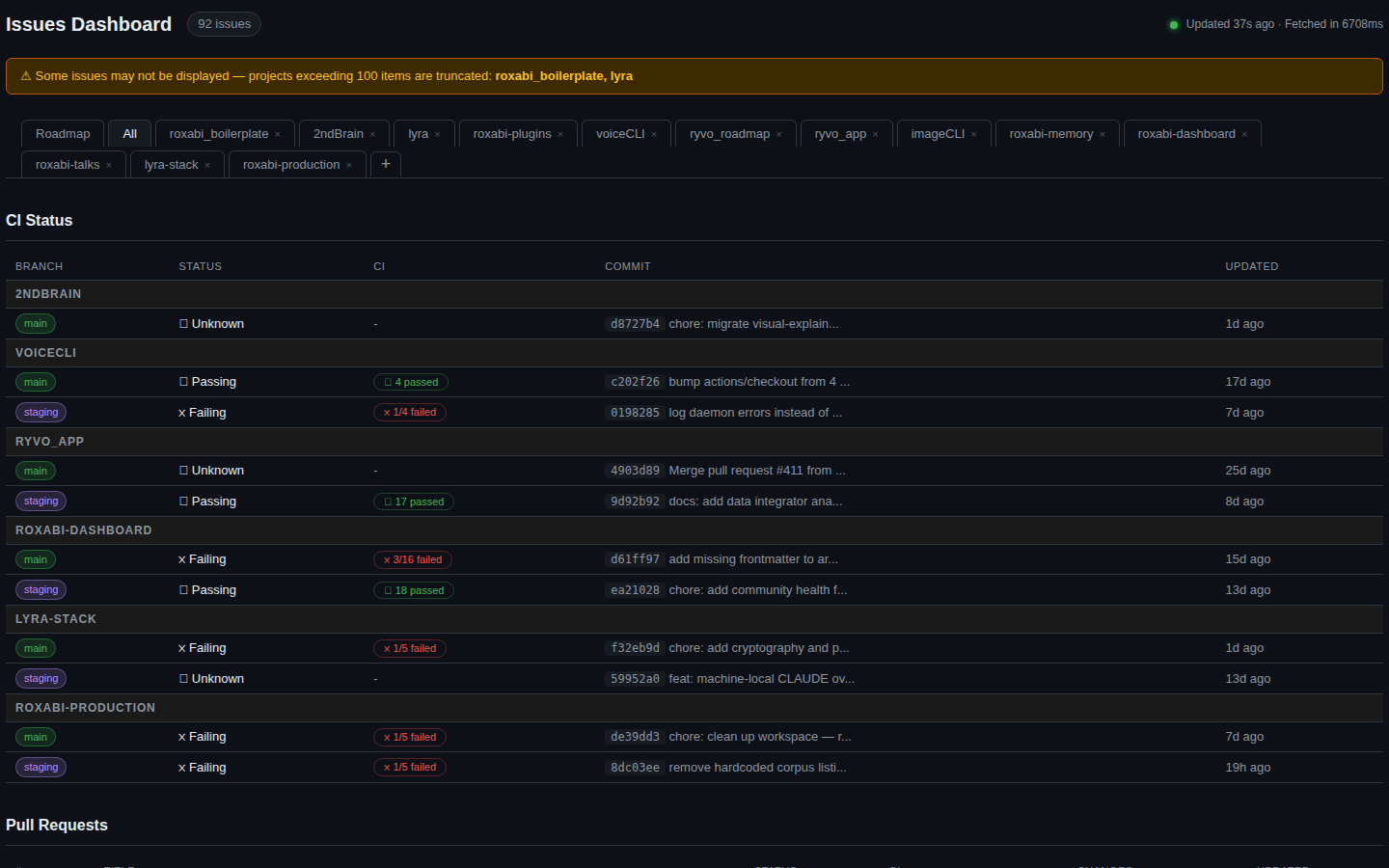This screenshot has width=1389, height=868.
Task: Click the plus icon to add a tab
Action: click(386, 164)
